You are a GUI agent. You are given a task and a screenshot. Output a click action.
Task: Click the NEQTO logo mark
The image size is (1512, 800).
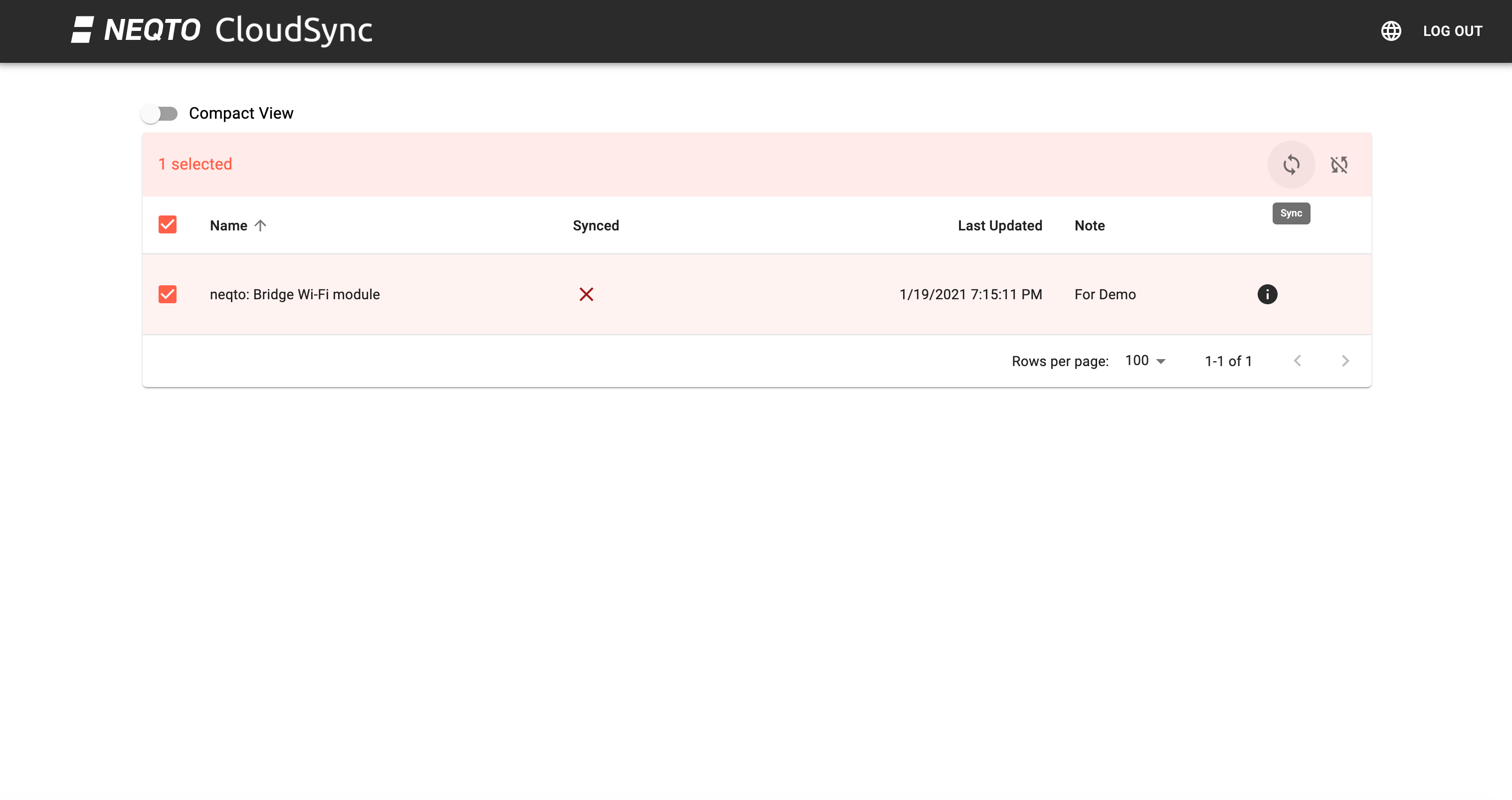tap(83, 29)
